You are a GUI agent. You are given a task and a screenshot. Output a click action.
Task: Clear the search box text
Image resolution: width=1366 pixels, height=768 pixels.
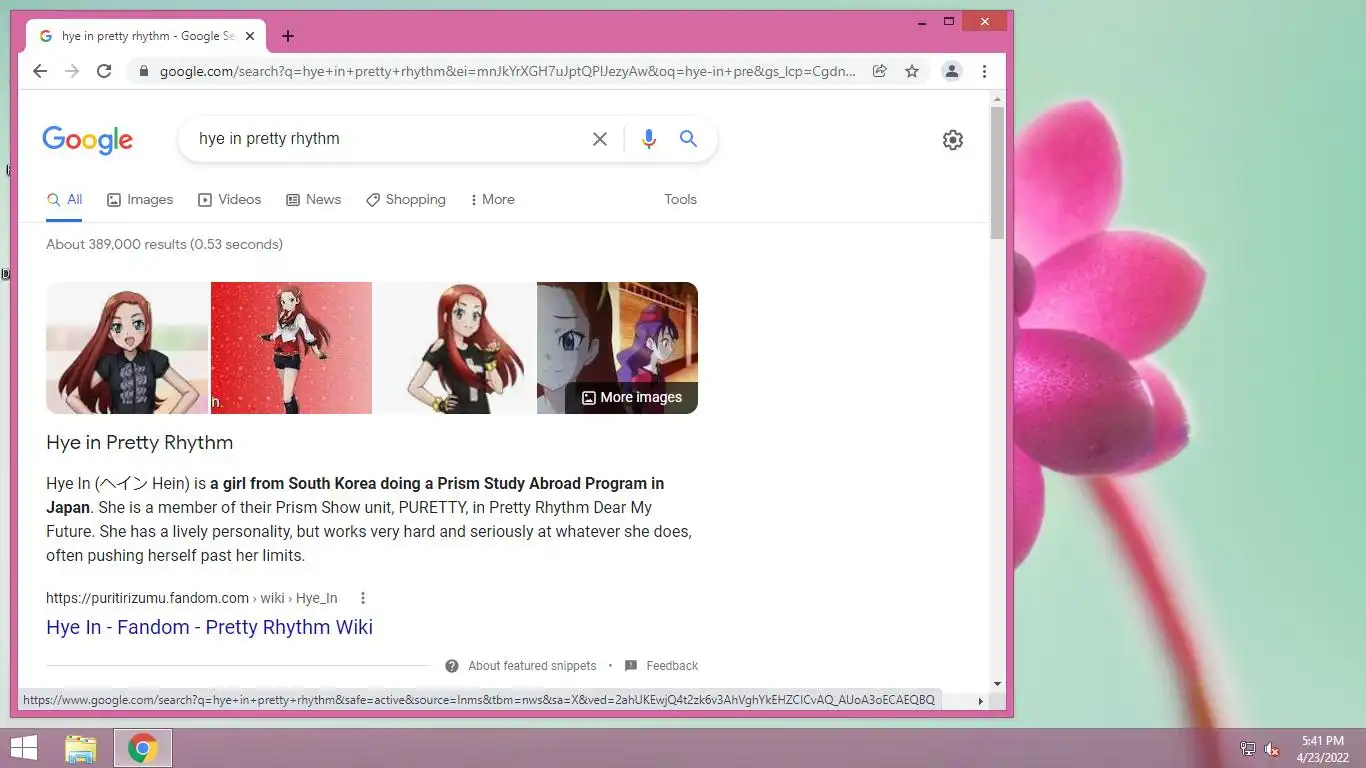point(600,139)
